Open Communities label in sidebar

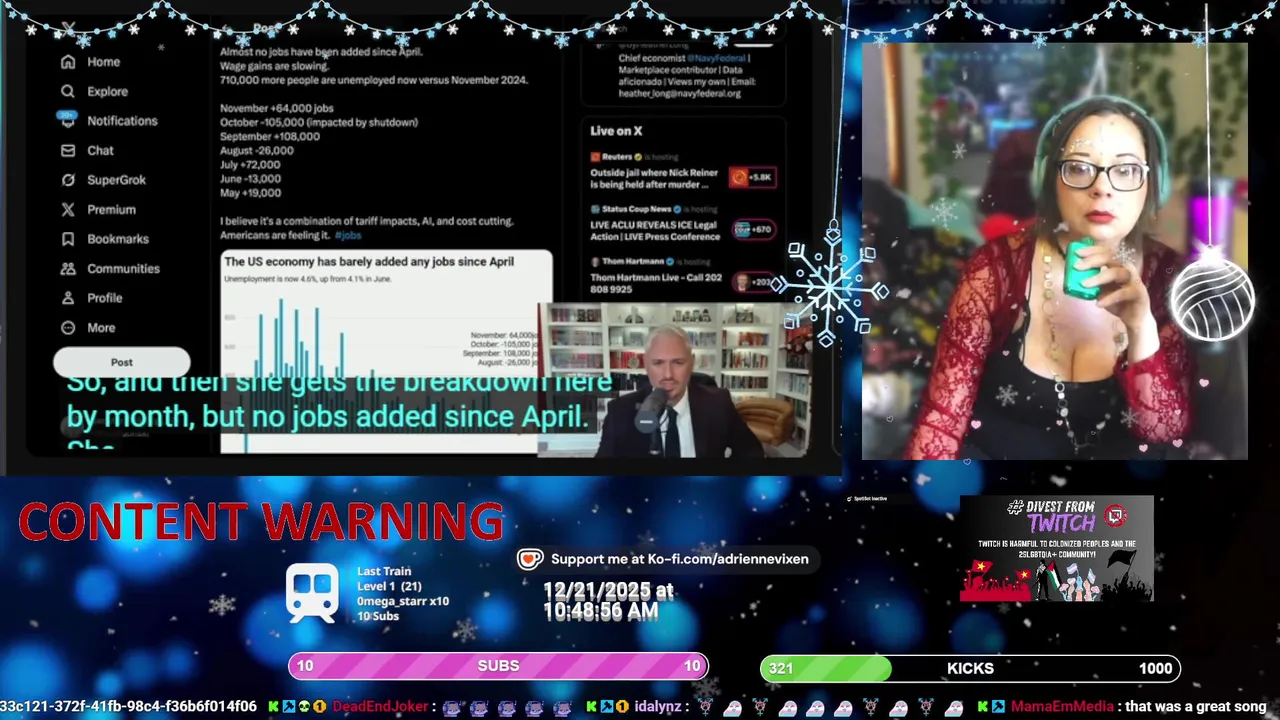click(123, 268)
